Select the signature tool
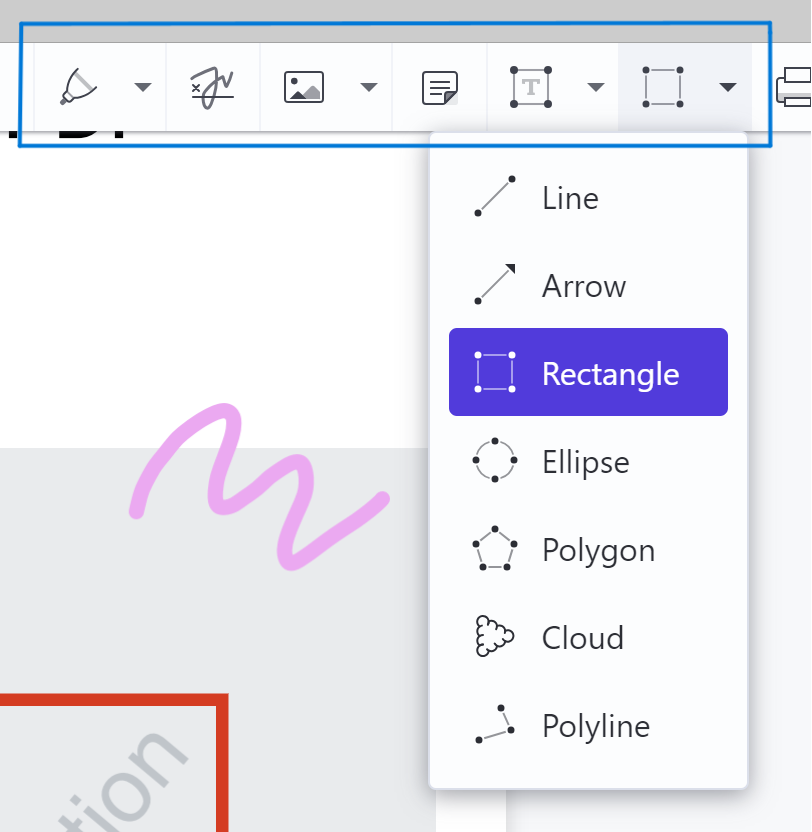 211,87
